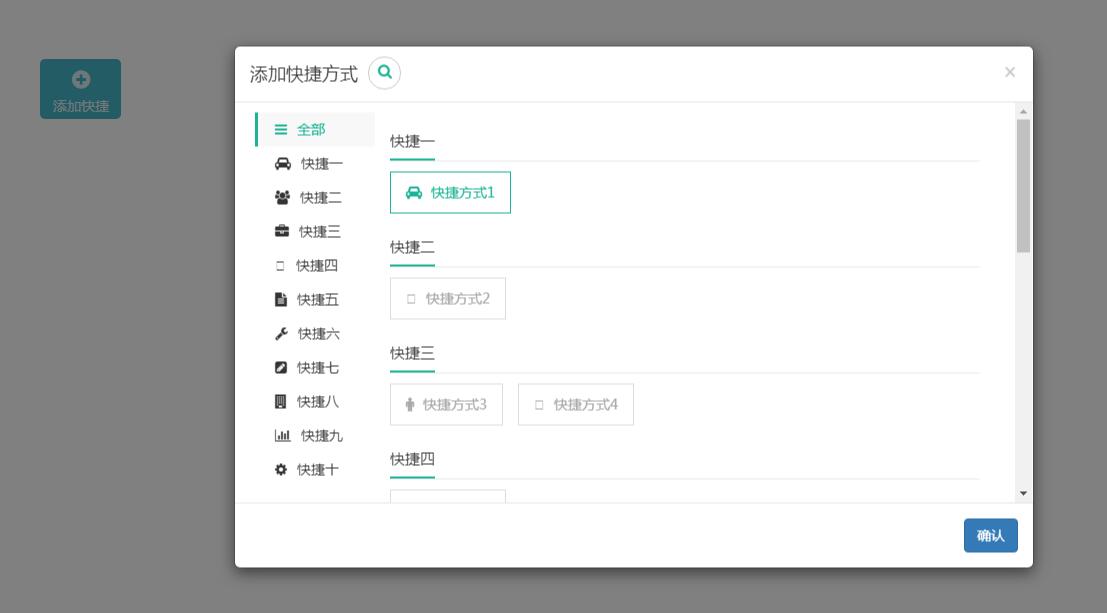This screenshot has height=613, width=1107.
Task: Click the bar chart icon for 快捷九
Action: (x=281, y=435)
